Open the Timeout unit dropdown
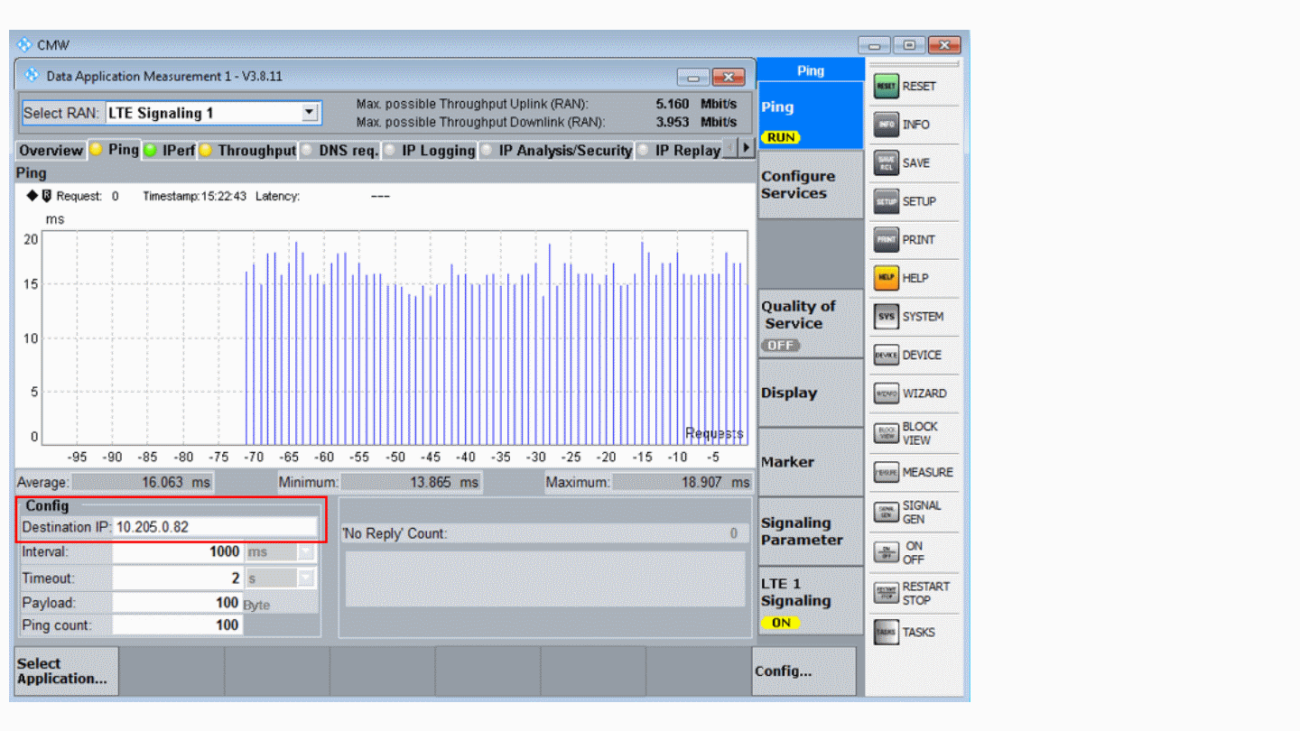1300x731 pixels. [x=303, y=578]
